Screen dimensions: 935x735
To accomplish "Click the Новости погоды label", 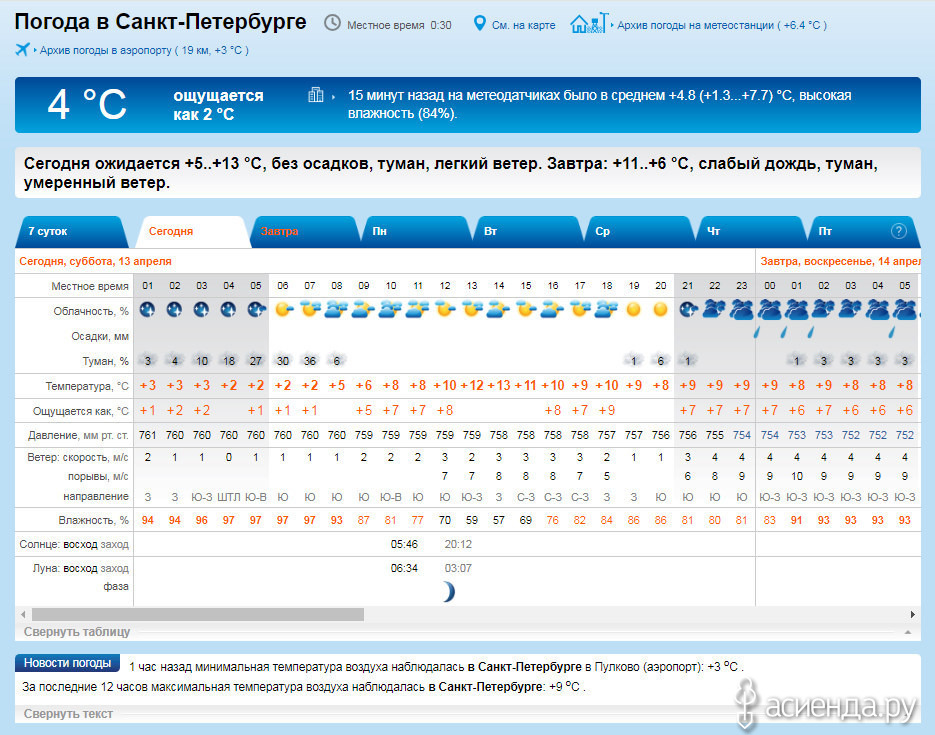I will pyautogui.click(x=67, y=663).
